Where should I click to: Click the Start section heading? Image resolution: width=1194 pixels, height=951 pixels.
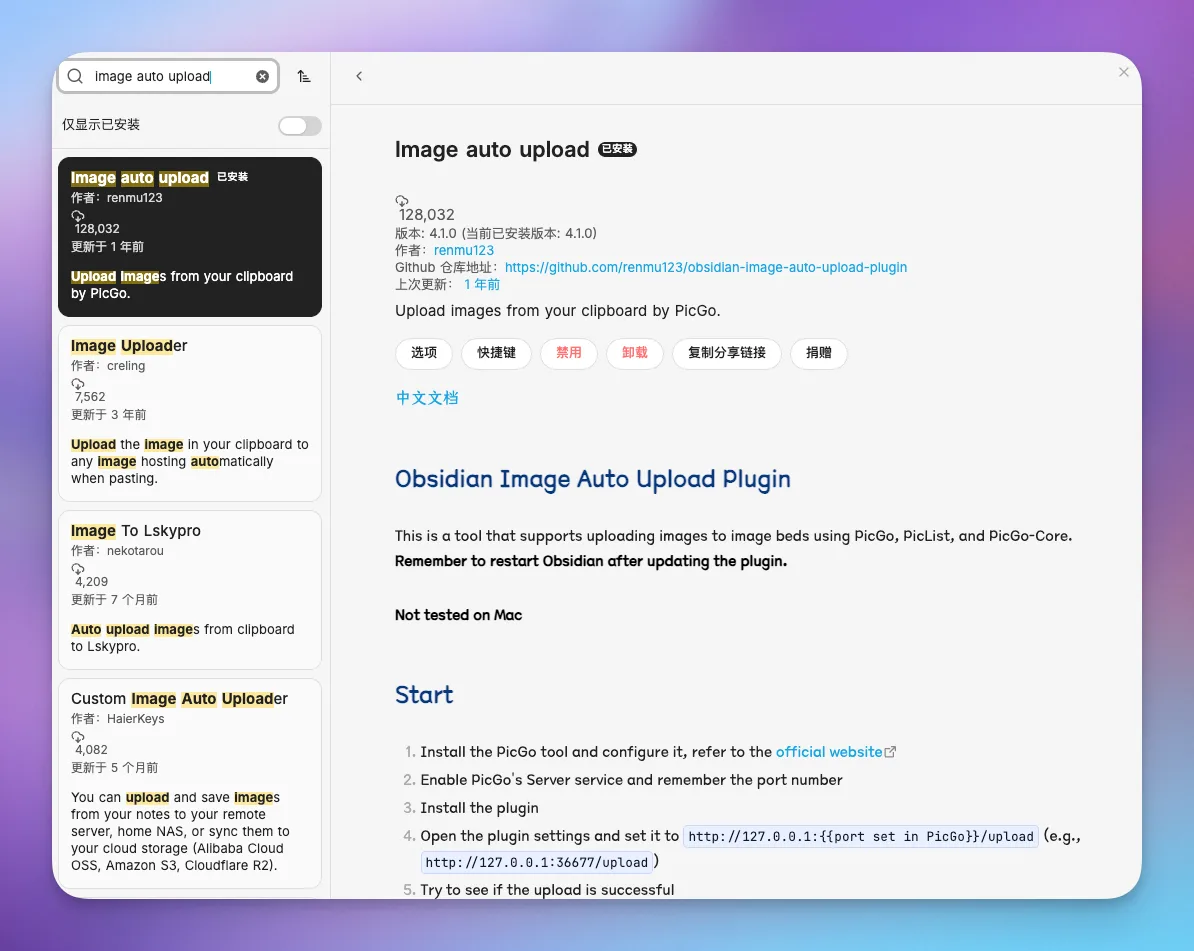coord(424,695)
